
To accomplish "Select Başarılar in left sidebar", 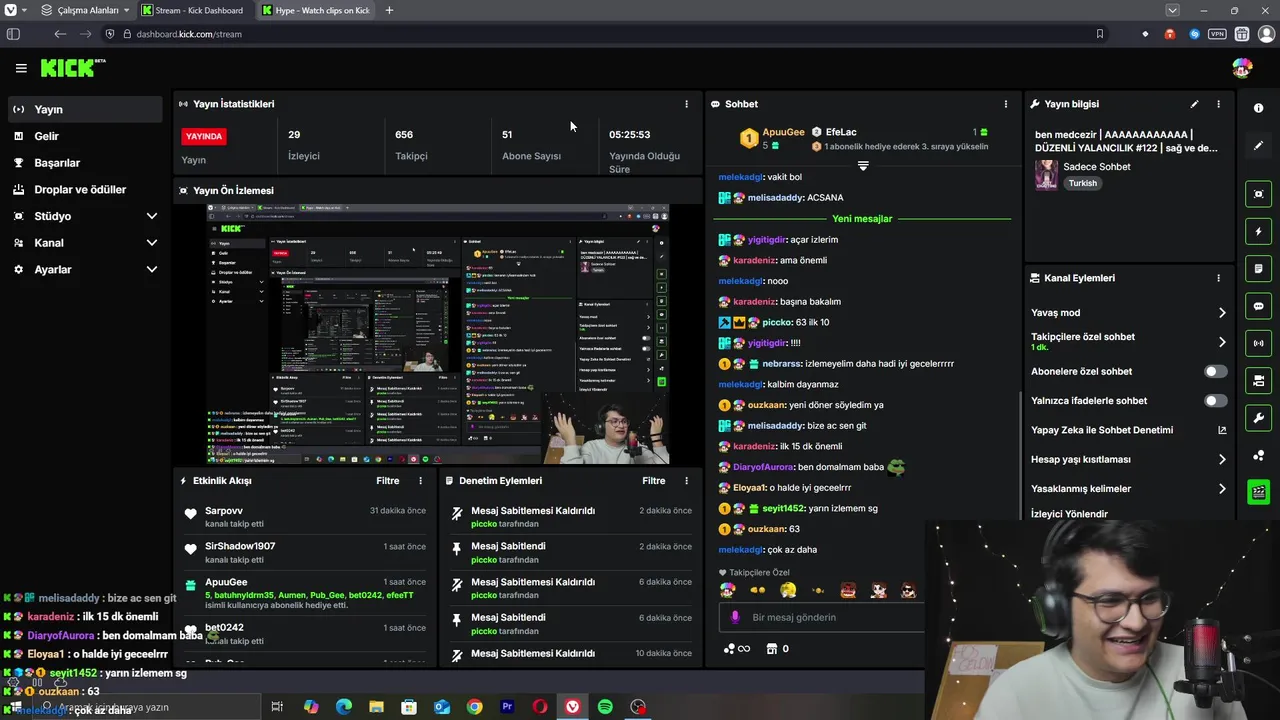I will [x=84, y=163].
